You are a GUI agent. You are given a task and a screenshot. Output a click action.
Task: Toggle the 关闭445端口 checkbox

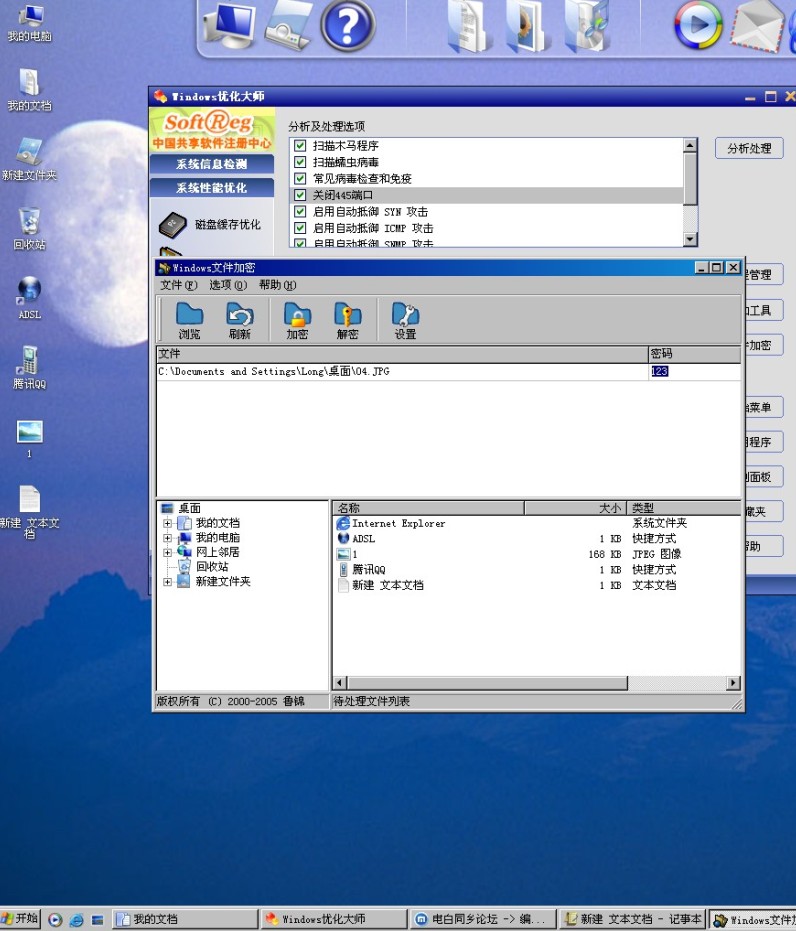pyautogui.click(x=299, y=195)
